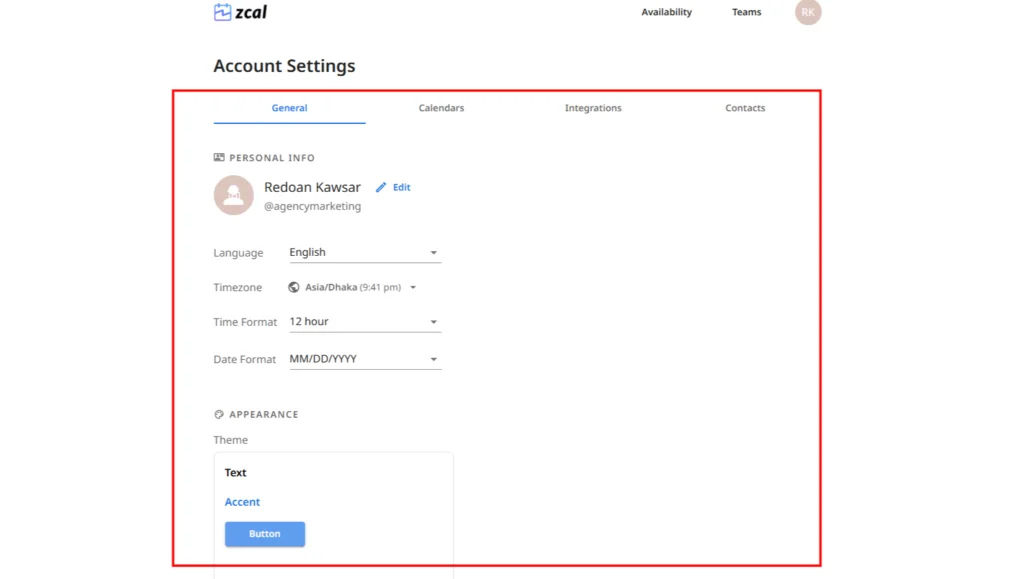Click the globe icon next to Timezone

coord(294,288)
